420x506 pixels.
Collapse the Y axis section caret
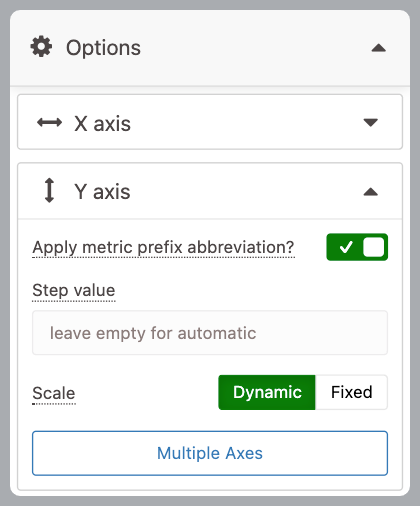pyautogui.click(x=371, y=192)
